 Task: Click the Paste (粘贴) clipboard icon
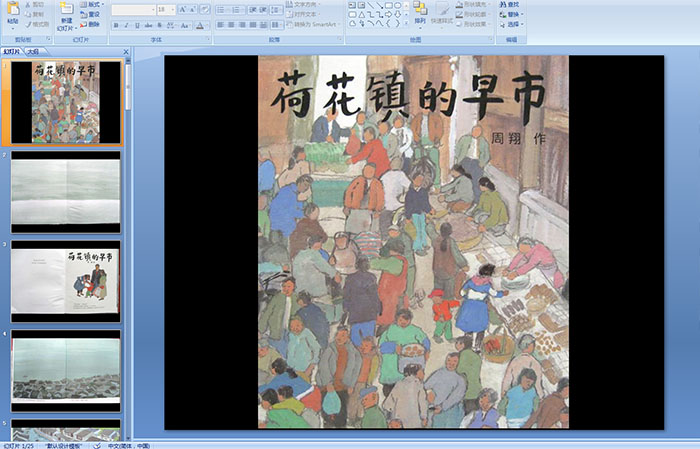coord(13,8)
